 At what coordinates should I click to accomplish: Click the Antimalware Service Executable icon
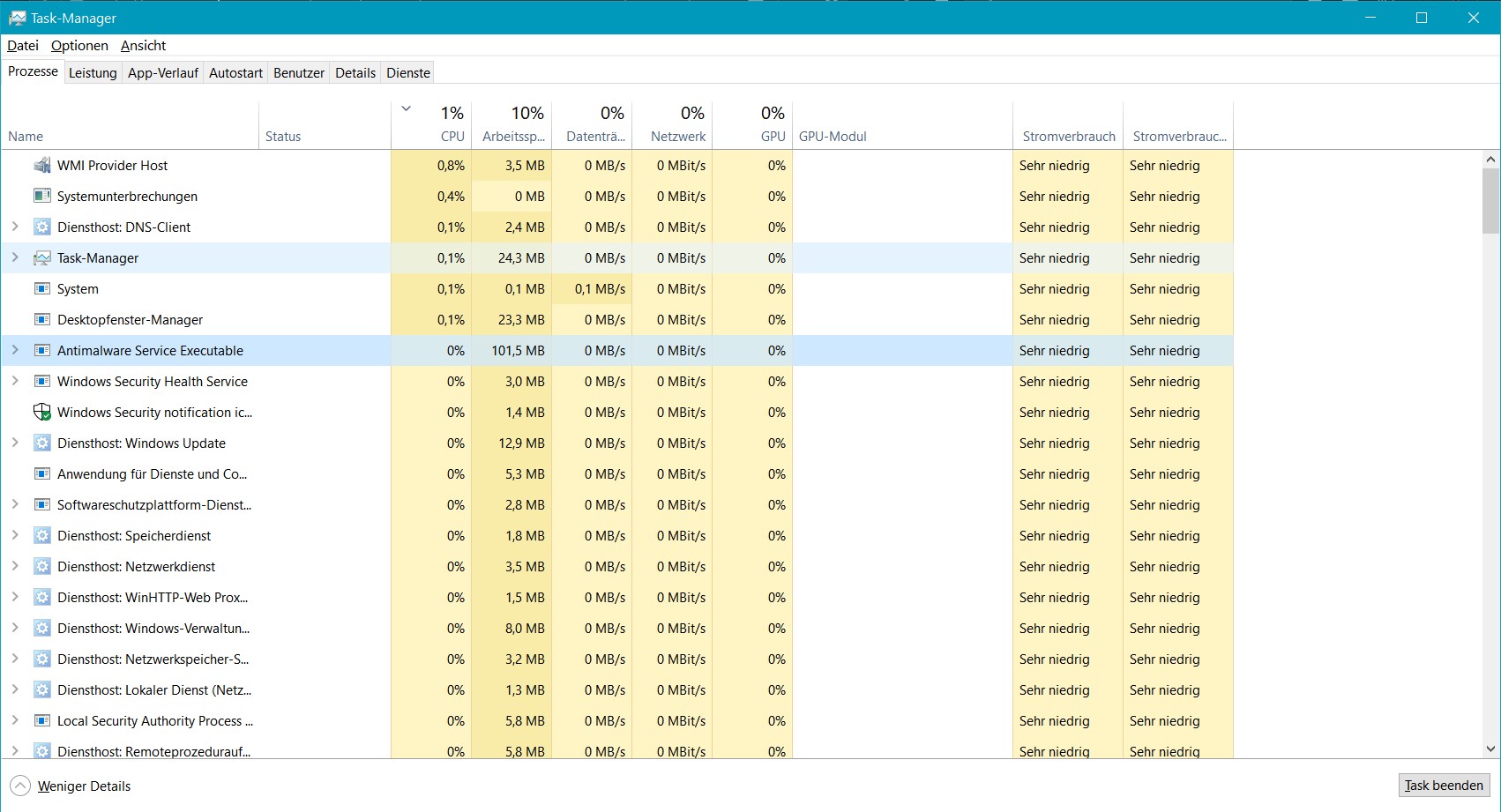[41, 350]
